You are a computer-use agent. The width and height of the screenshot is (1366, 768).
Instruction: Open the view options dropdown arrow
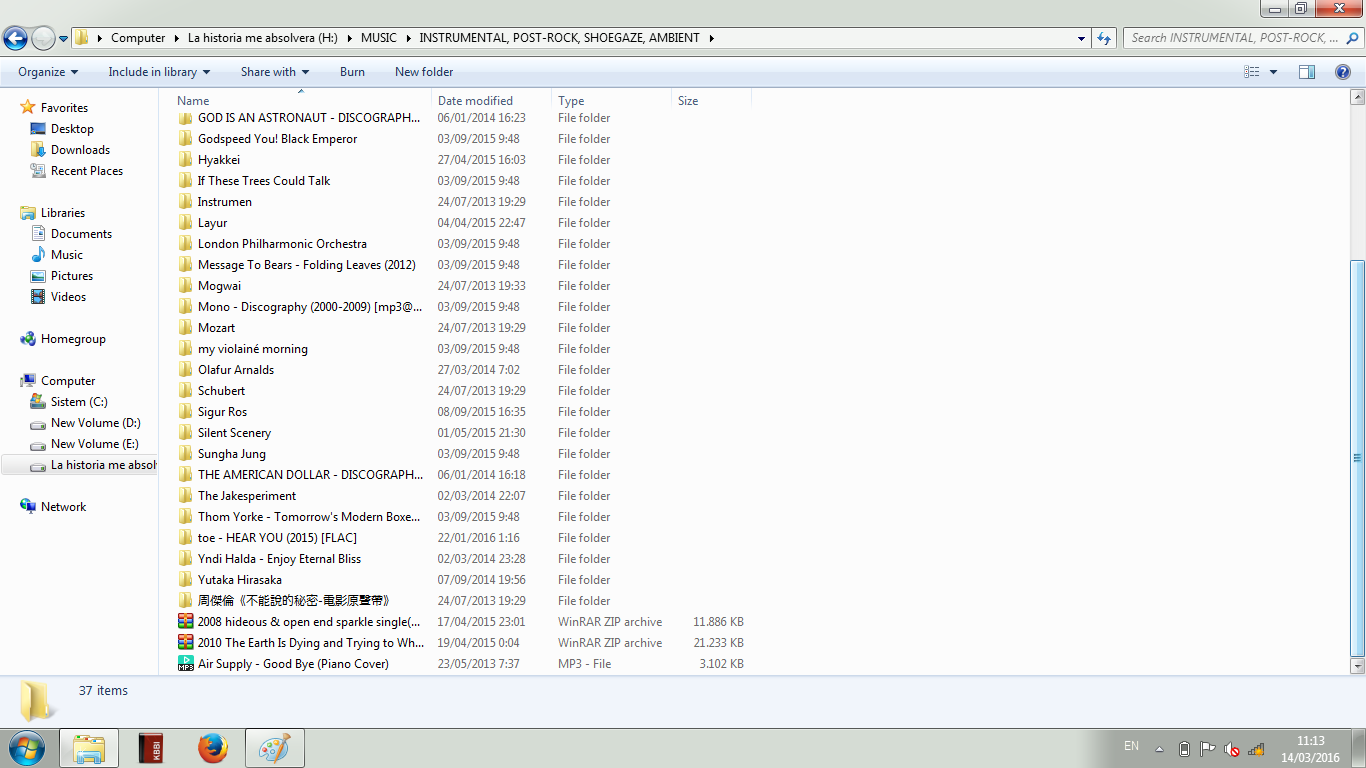pyautogui.click(x=1273, y=72)
